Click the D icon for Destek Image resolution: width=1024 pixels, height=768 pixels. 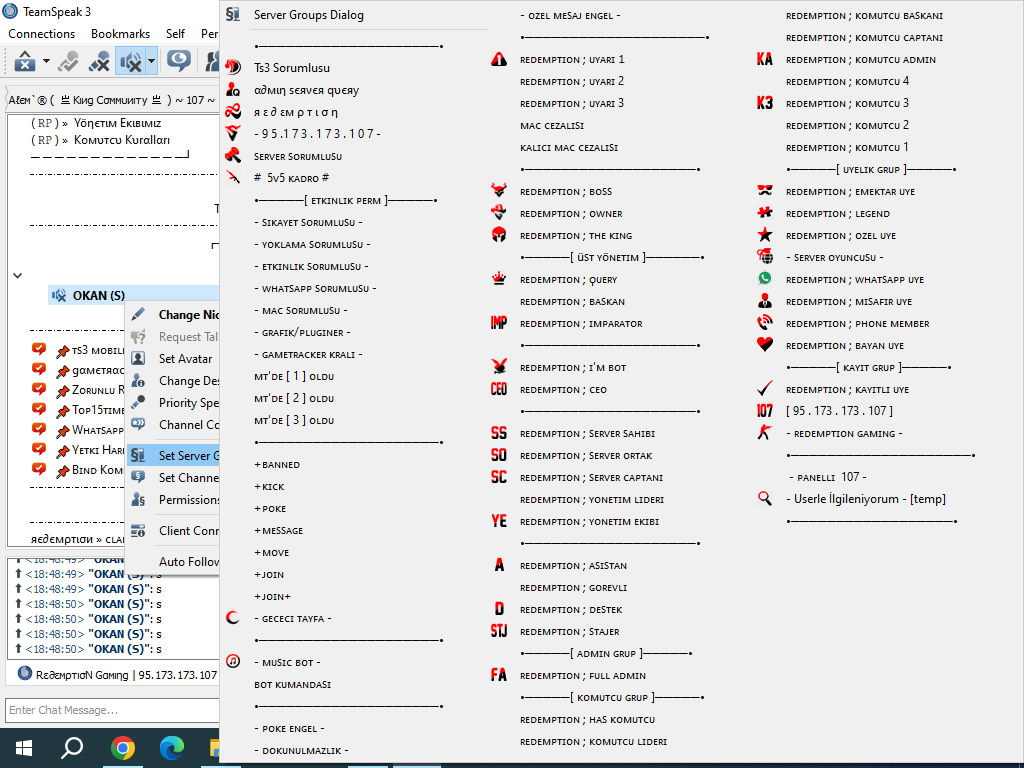499,609
